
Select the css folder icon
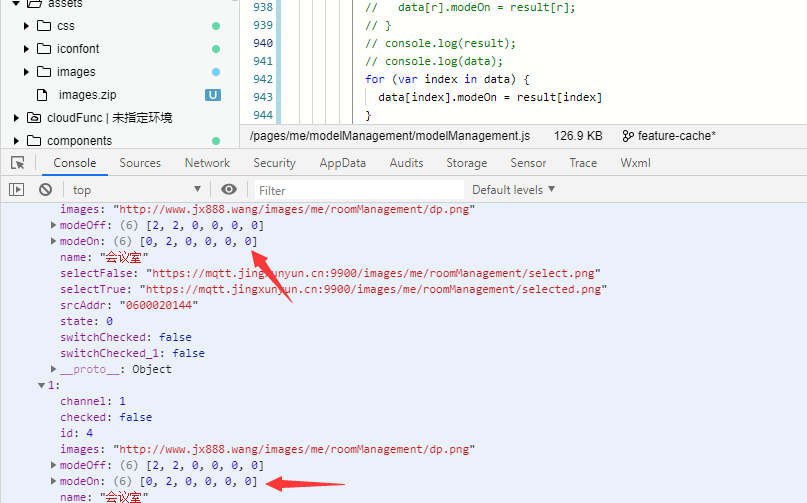(44, 26)
